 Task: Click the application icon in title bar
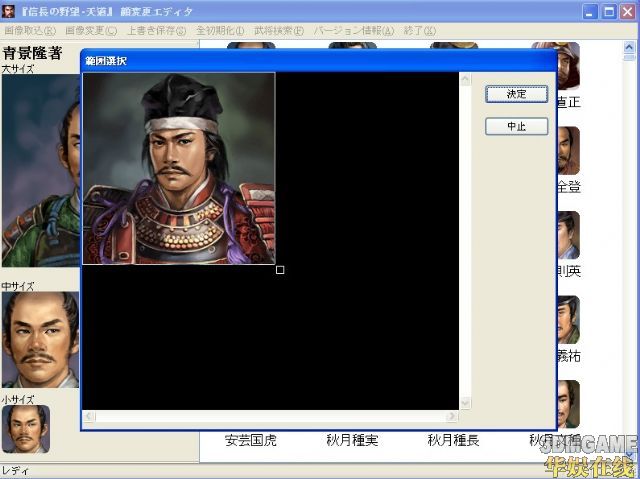coord(8,11)
